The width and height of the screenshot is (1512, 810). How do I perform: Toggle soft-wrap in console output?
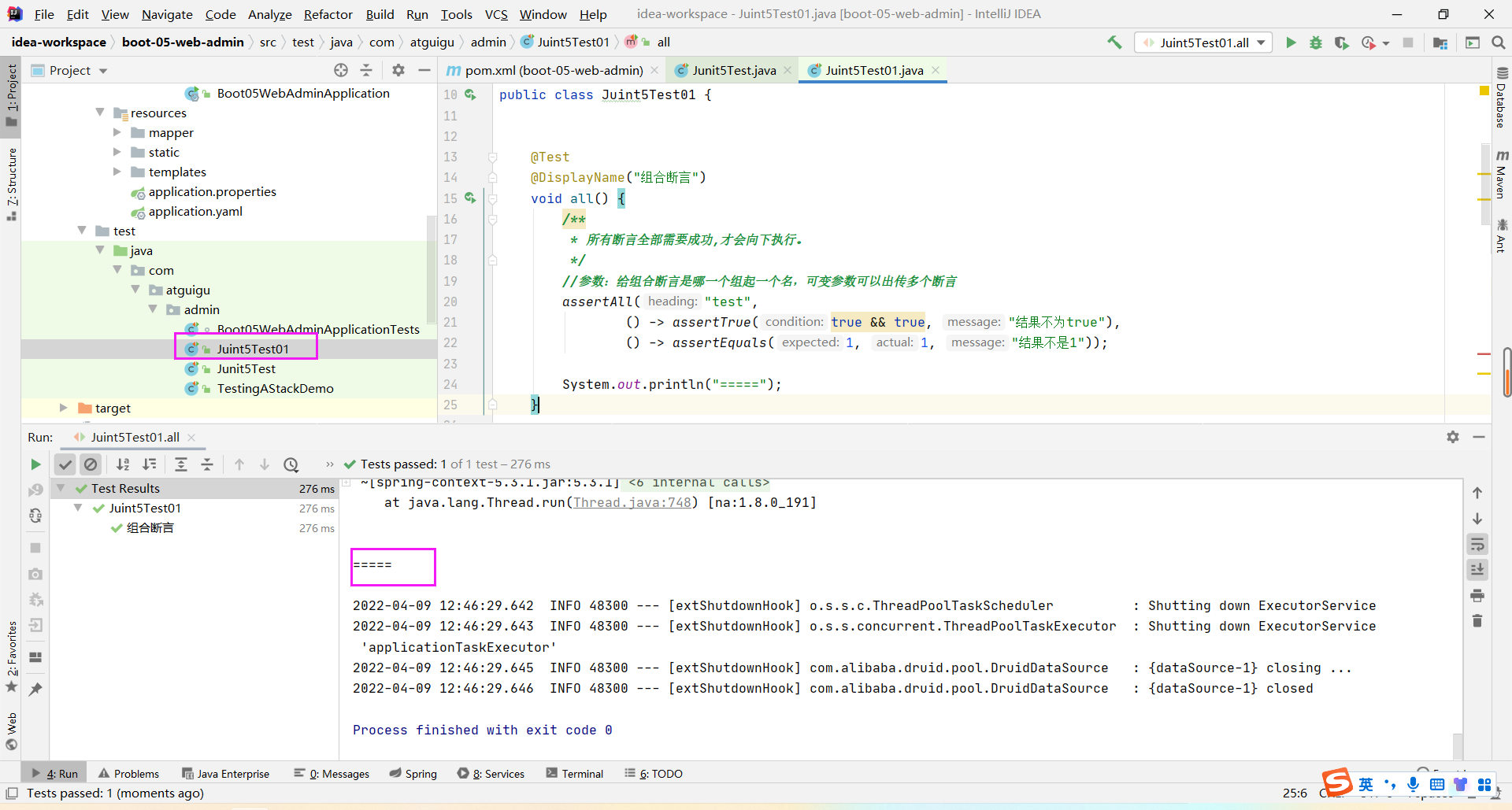coord(1477,544)
